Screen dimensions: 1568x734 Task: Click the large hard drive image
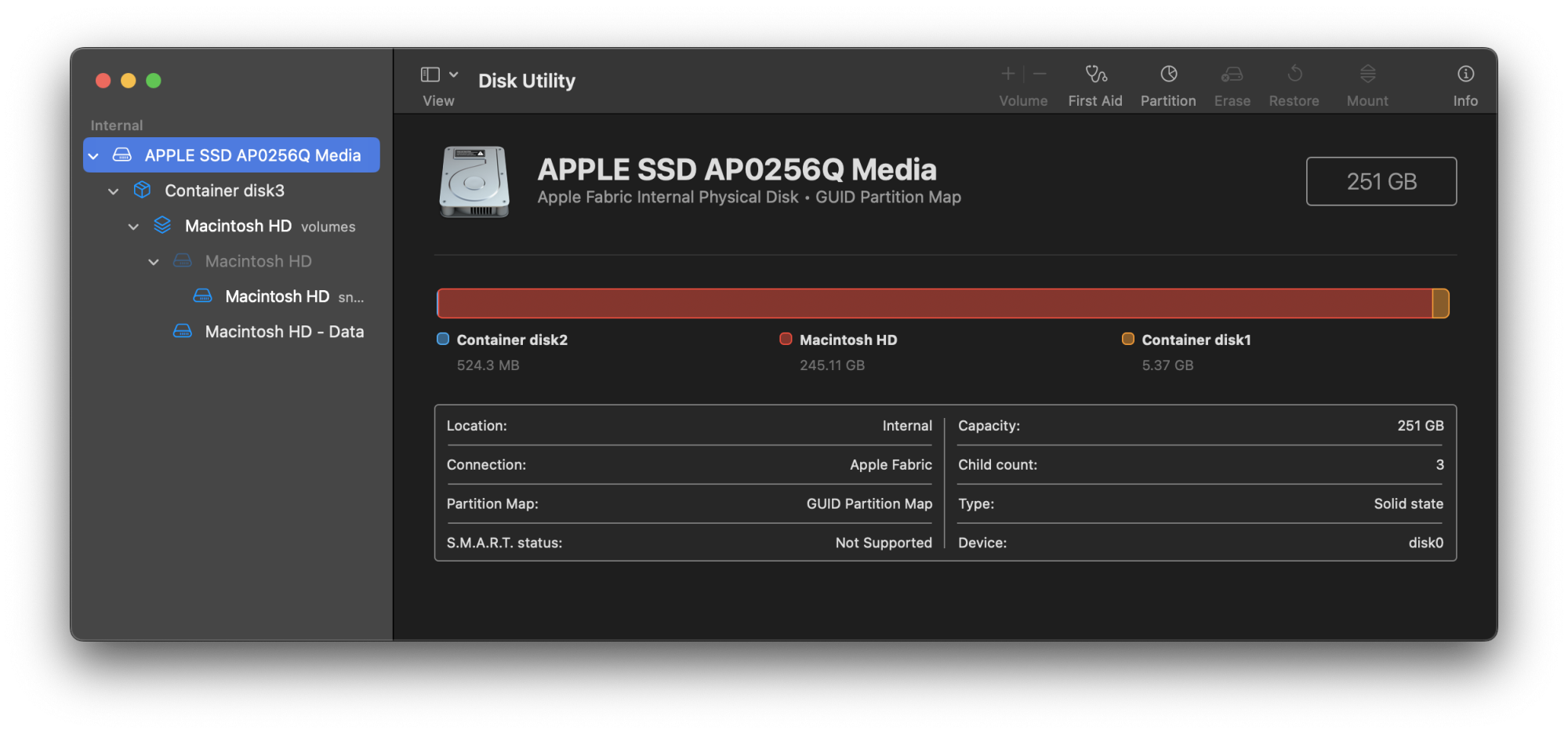474,181
